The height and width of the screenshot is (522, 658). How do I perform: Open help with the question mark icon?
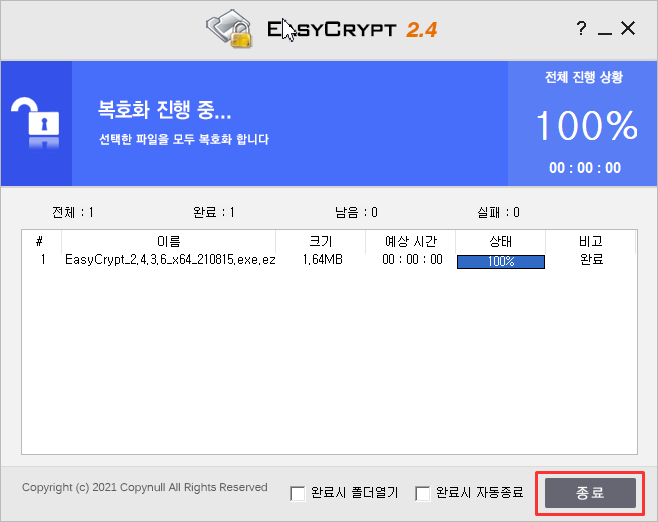click(581, 29)
